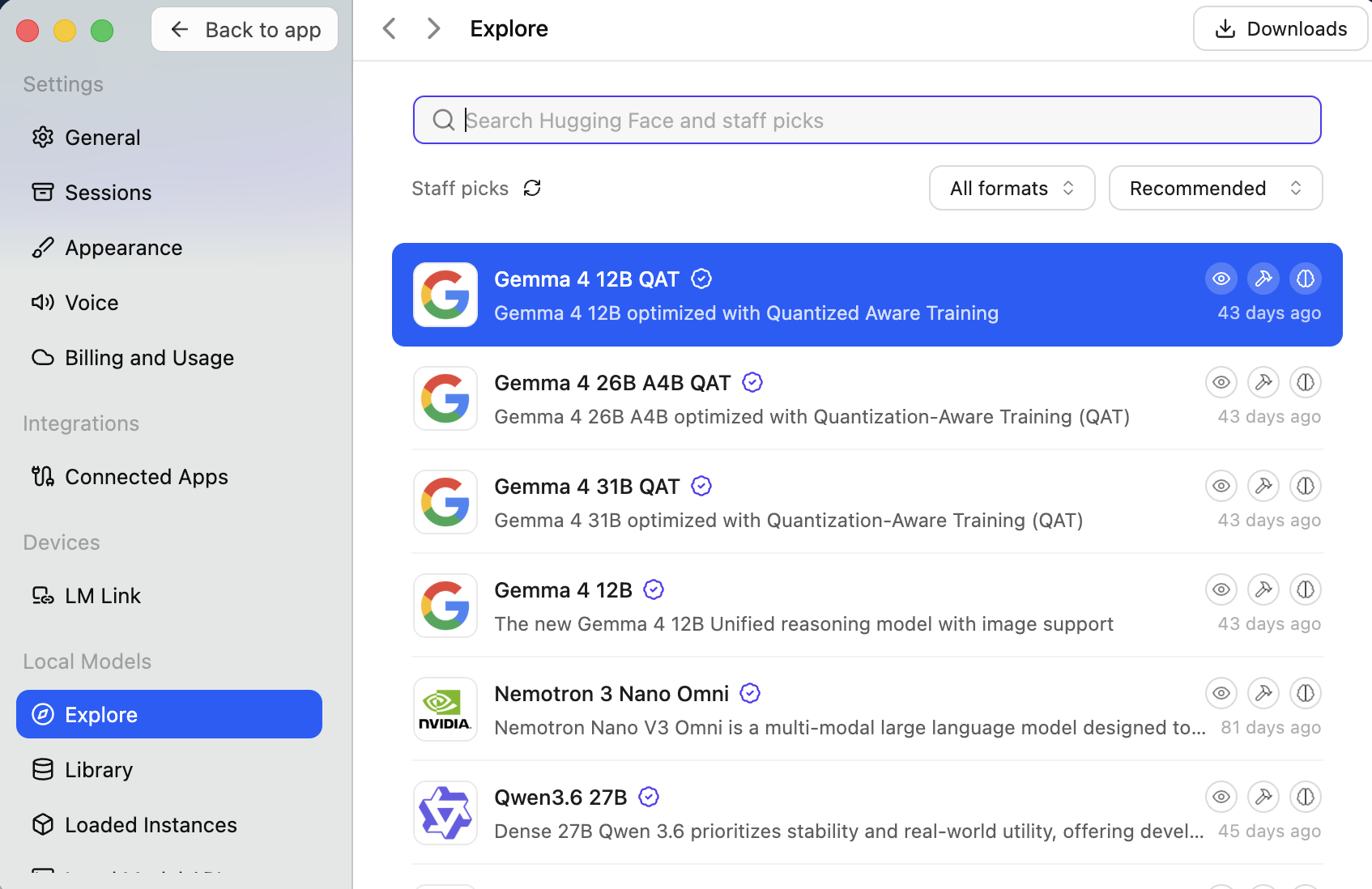Click the eye icon for Nemotron 3 Nano Omni

click(x=1221, y=693)
